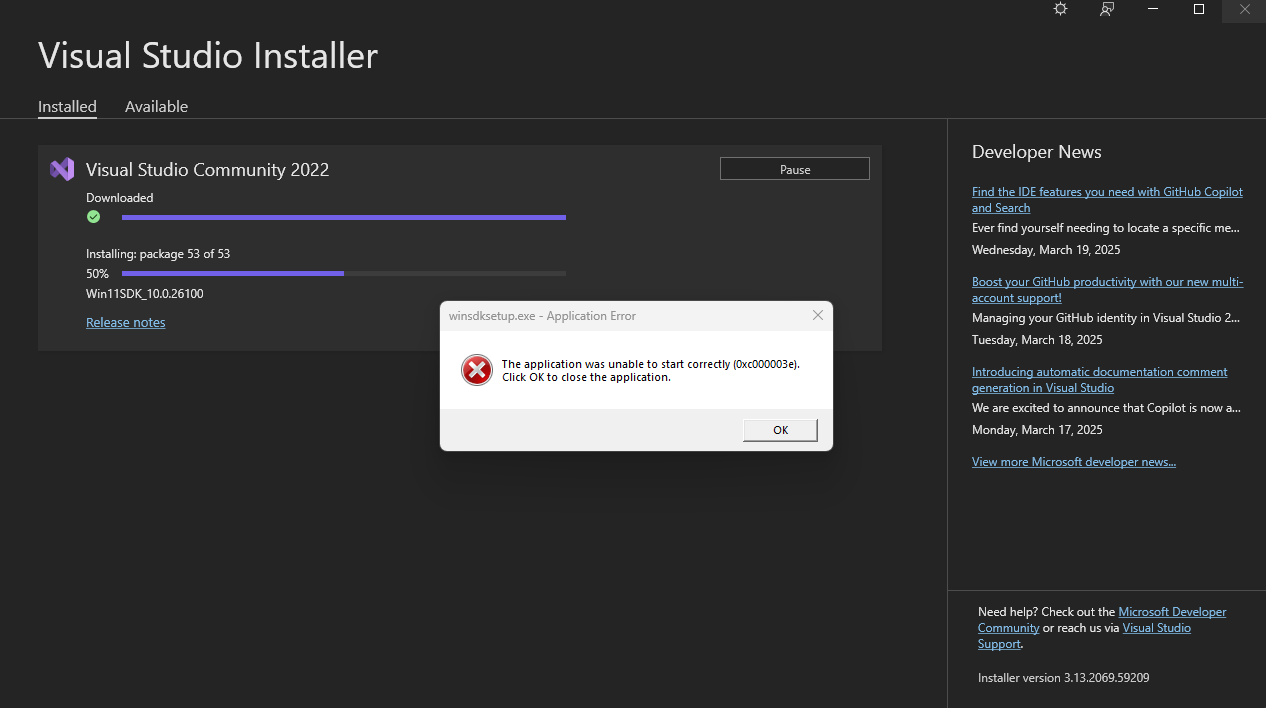View more Microsoft developer news
This screenshot has height=708, width=1266.
pyautogui.click(x=1074, y=461)
